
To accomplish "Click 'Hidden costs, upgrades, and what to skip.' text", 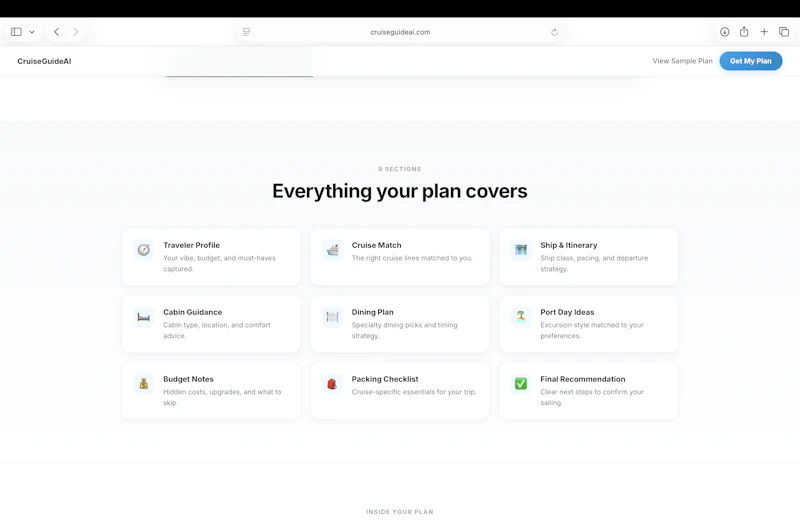I will click(222, 397).
